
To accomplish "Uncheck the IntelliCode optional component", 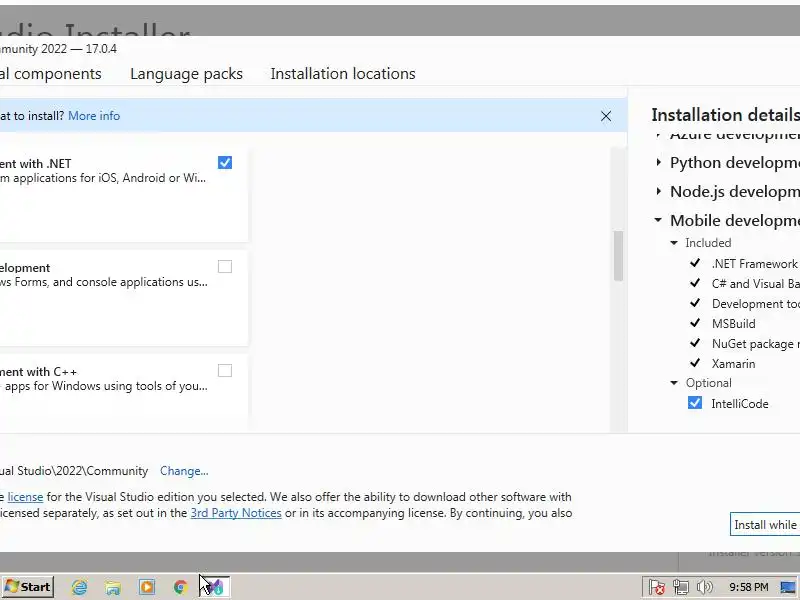I will coord(695,403).
